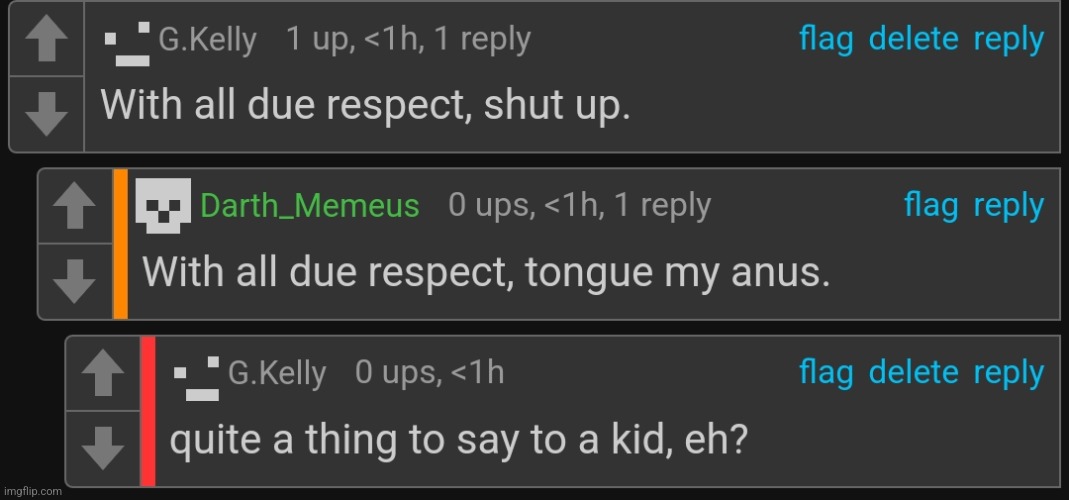Upvote Darth_Memeus's comment

coord(74,207)
